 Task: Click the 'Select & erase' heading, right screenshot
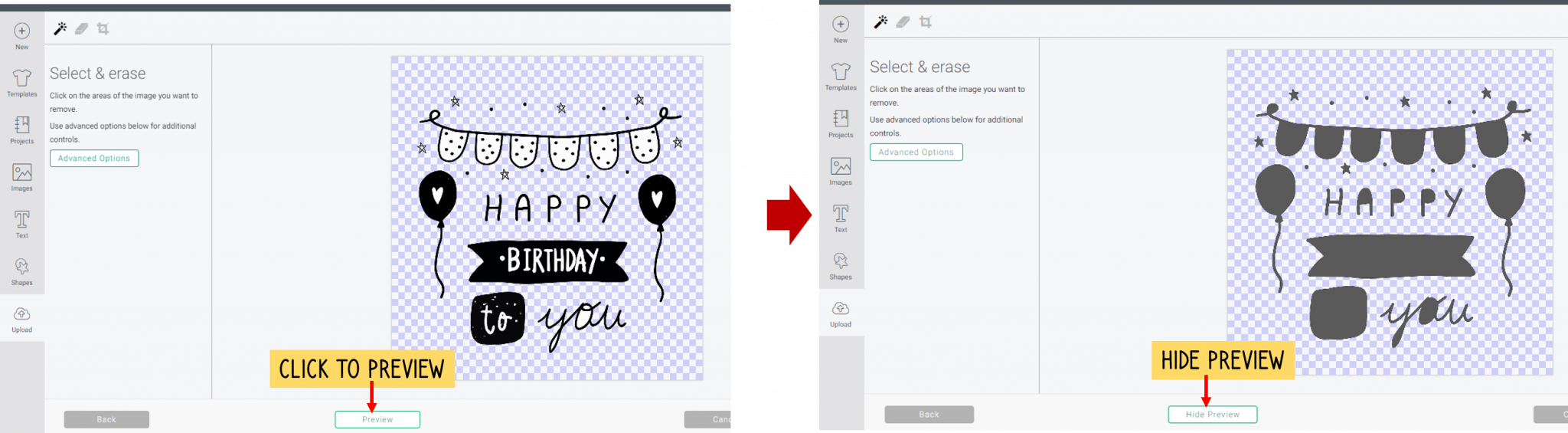920,67
